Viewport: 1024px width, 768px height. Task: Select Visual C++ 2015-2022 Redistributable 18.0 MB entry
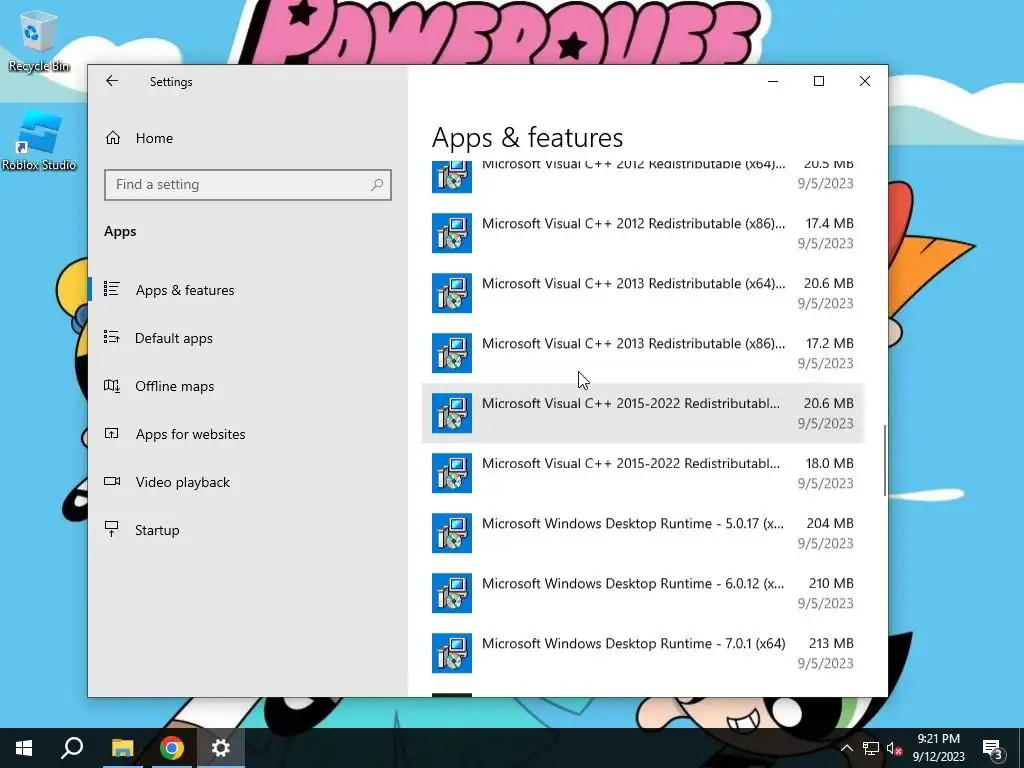[x=643, y=473]
